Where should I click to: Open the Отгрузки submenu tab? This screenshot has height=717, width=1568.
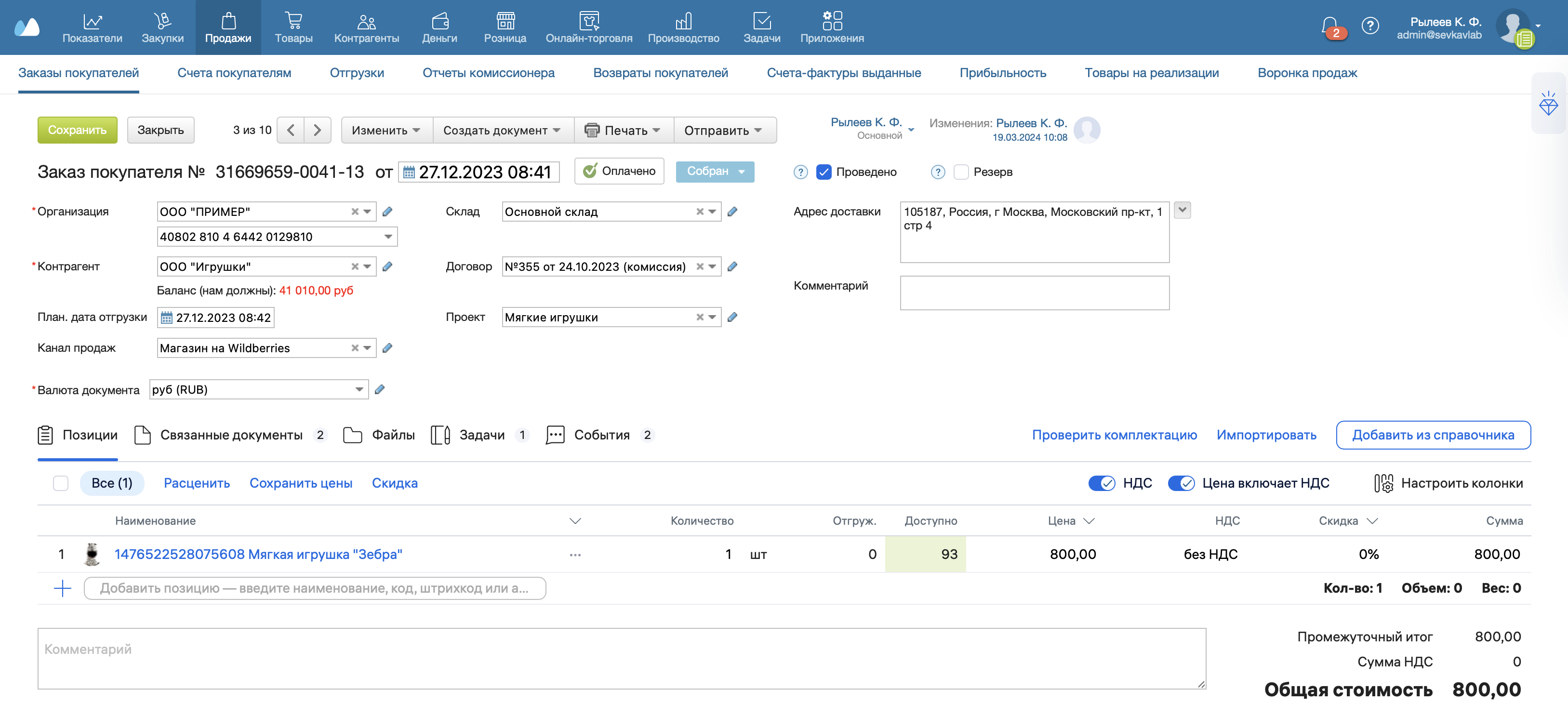click(357, 73)
